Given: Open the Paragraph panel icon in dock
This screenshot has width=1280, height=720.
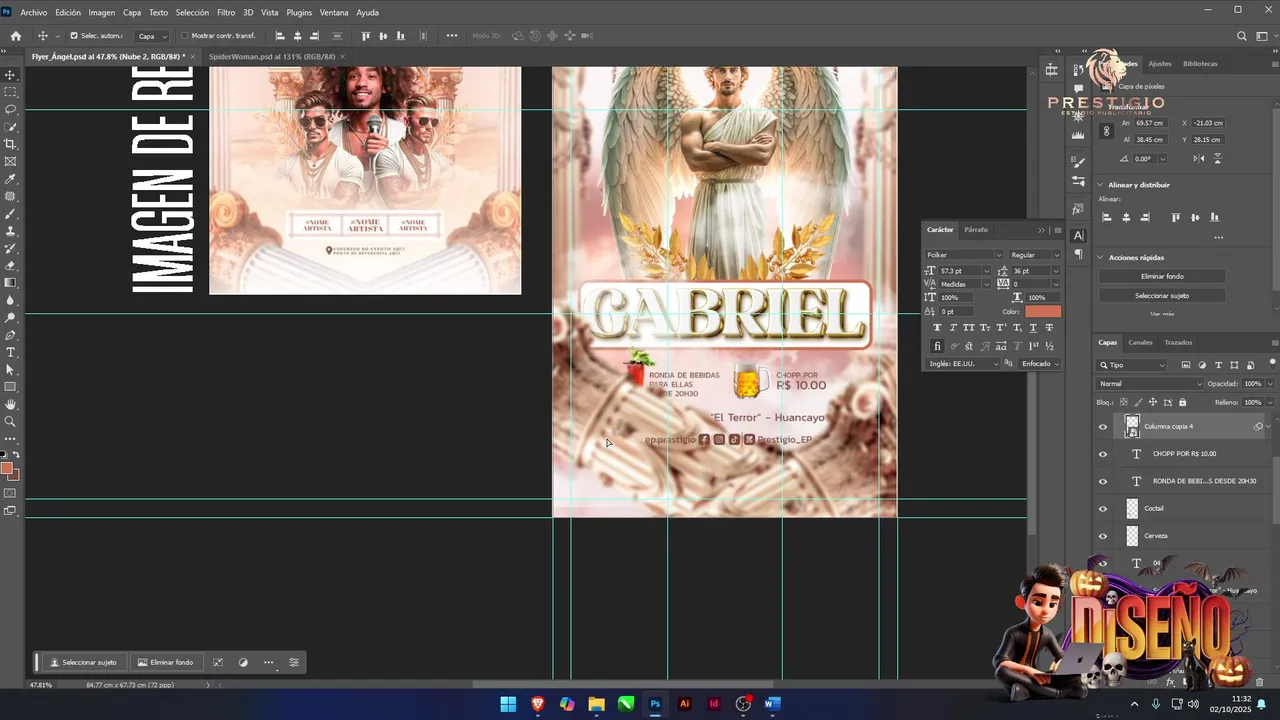Looking at the screenshot, I should click(x=1078, y=255).
